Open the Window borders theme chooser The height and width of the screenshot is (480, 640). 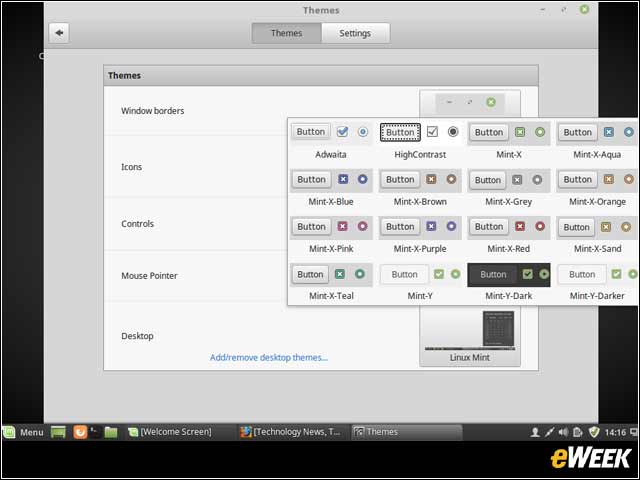(x=470, y=103)
